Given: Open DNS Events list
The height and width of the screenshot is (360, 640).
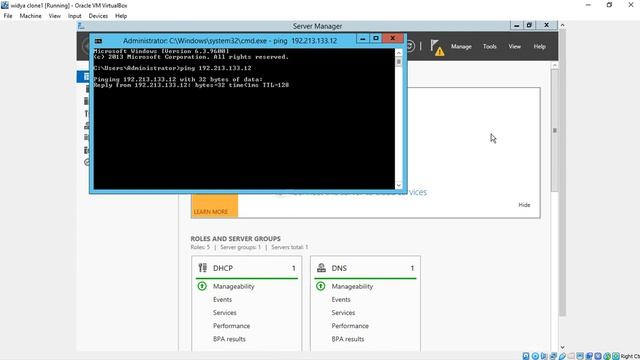Looking at the screenshot, I should coord(341,300).
